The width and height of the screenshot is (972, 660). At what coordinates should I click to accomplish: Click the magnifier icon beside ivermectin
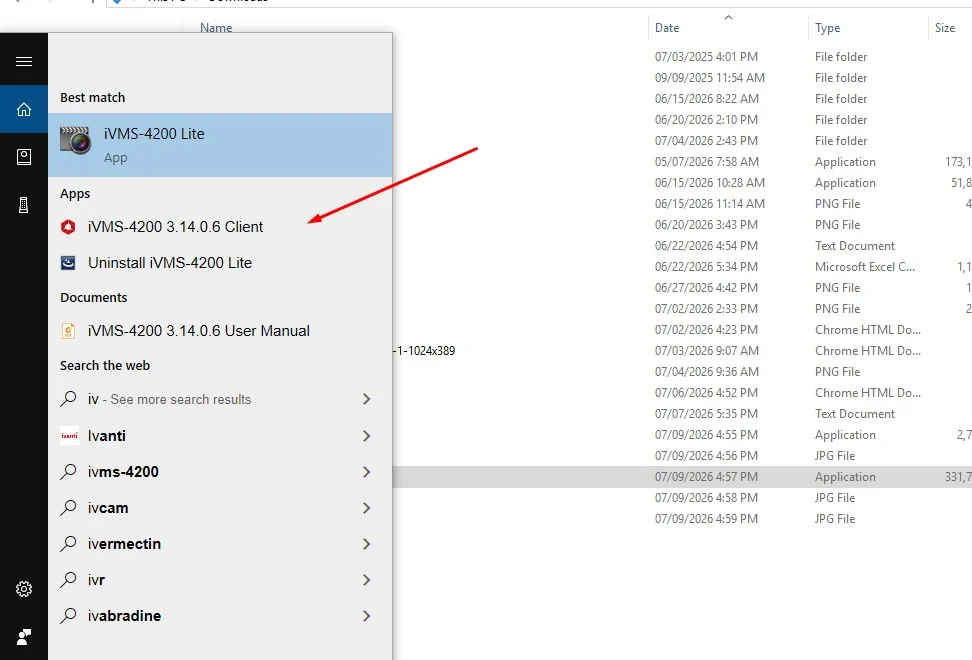point(68,543)
